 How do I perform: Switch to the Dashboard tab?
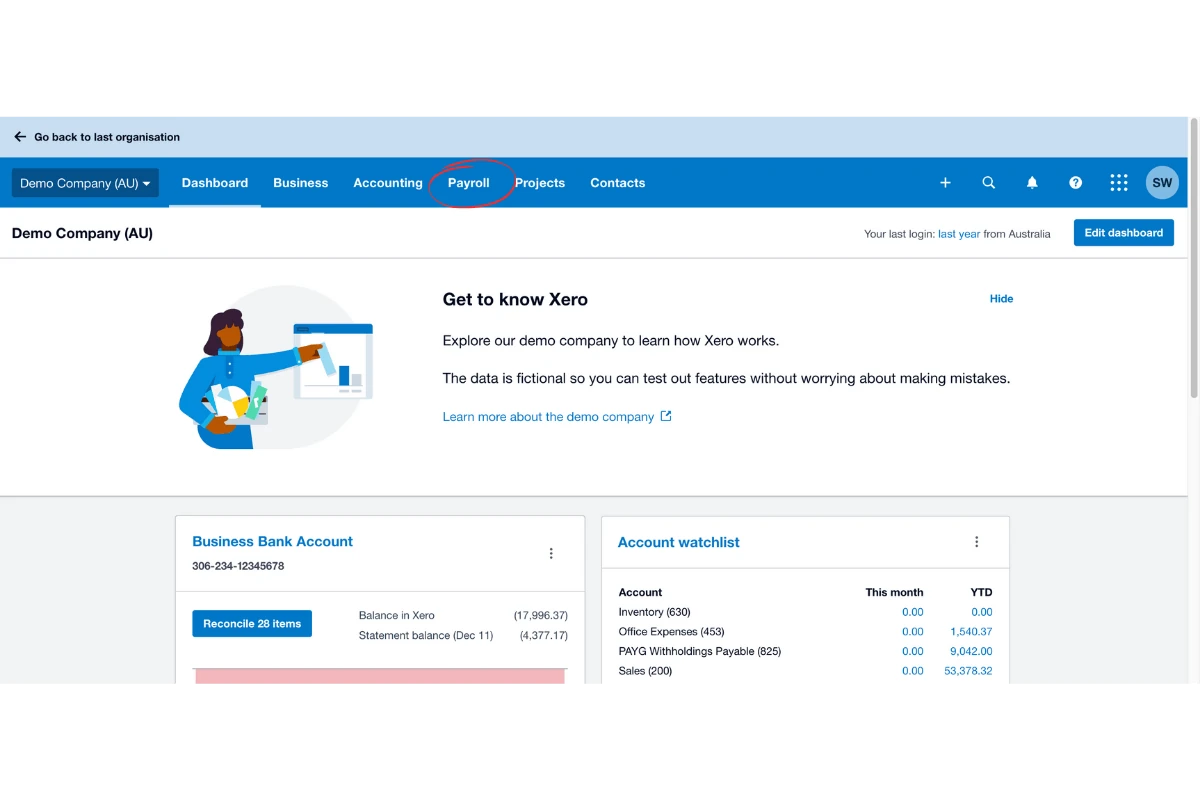coord(215,183)
